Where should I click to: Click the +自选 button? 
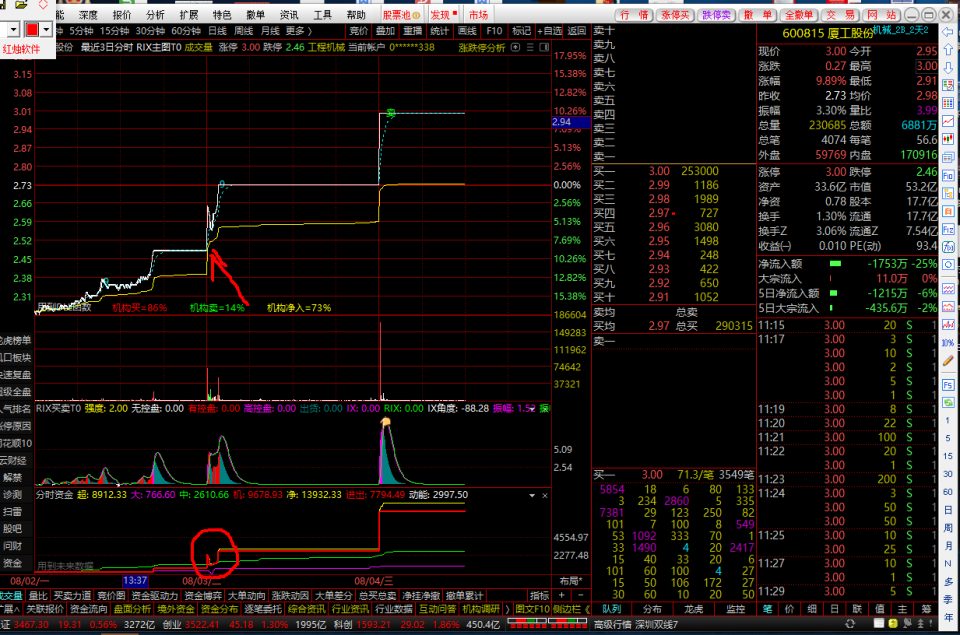click(x=549, y=31)
